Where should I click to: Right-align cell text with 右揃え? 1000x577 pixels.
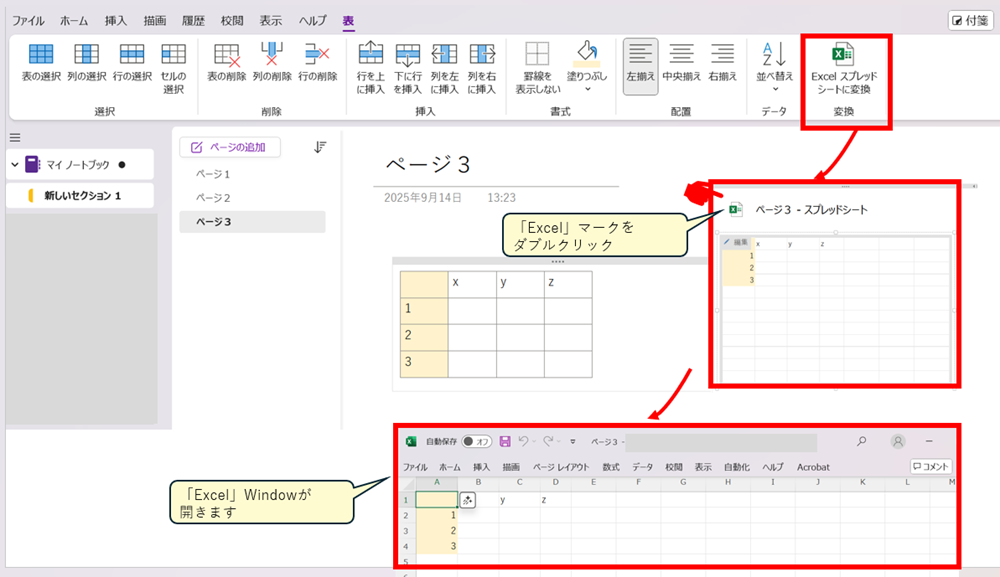[723, 54]
